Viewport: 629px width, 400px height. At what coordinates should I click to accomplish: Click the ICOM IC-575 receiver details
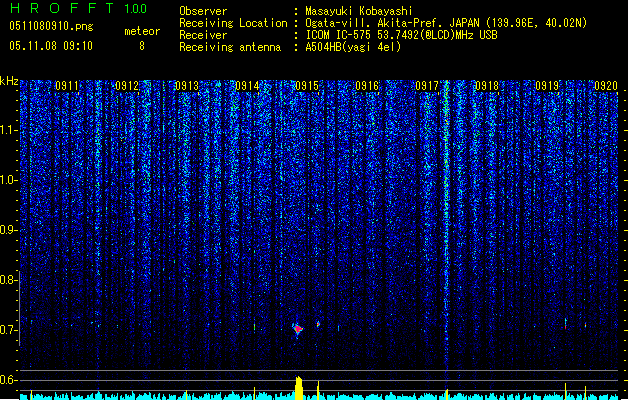point(402,35)
